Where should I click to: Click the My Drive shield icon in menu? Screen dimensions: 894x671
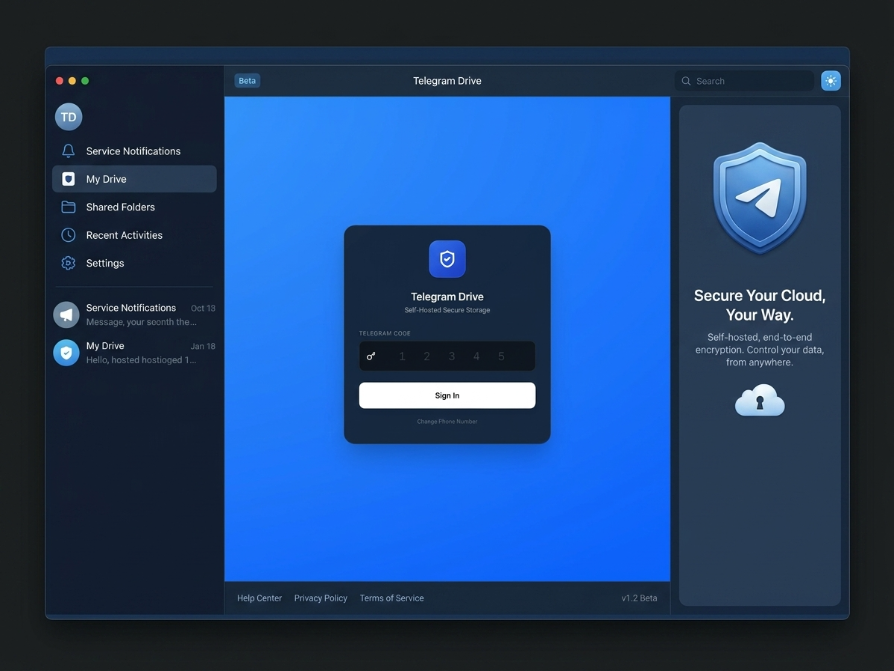[68, 179]
